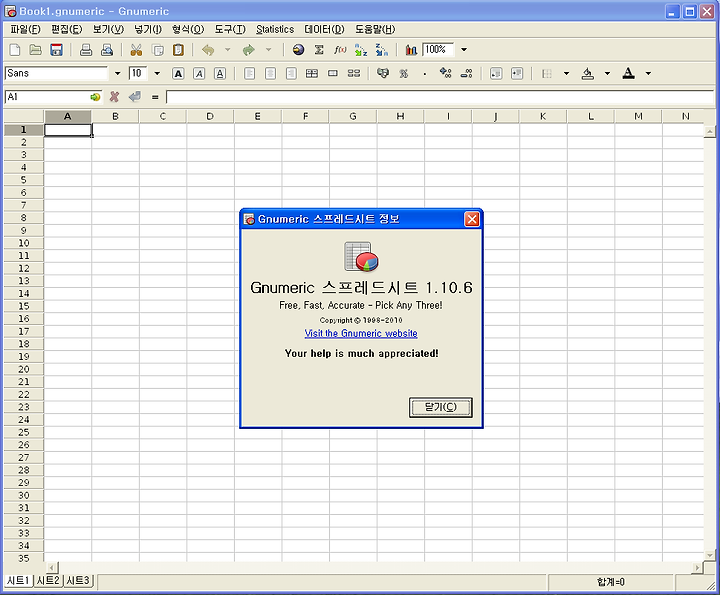Toggle bold formatting
This screenshot has width=720, height=595.
[178, 73]
